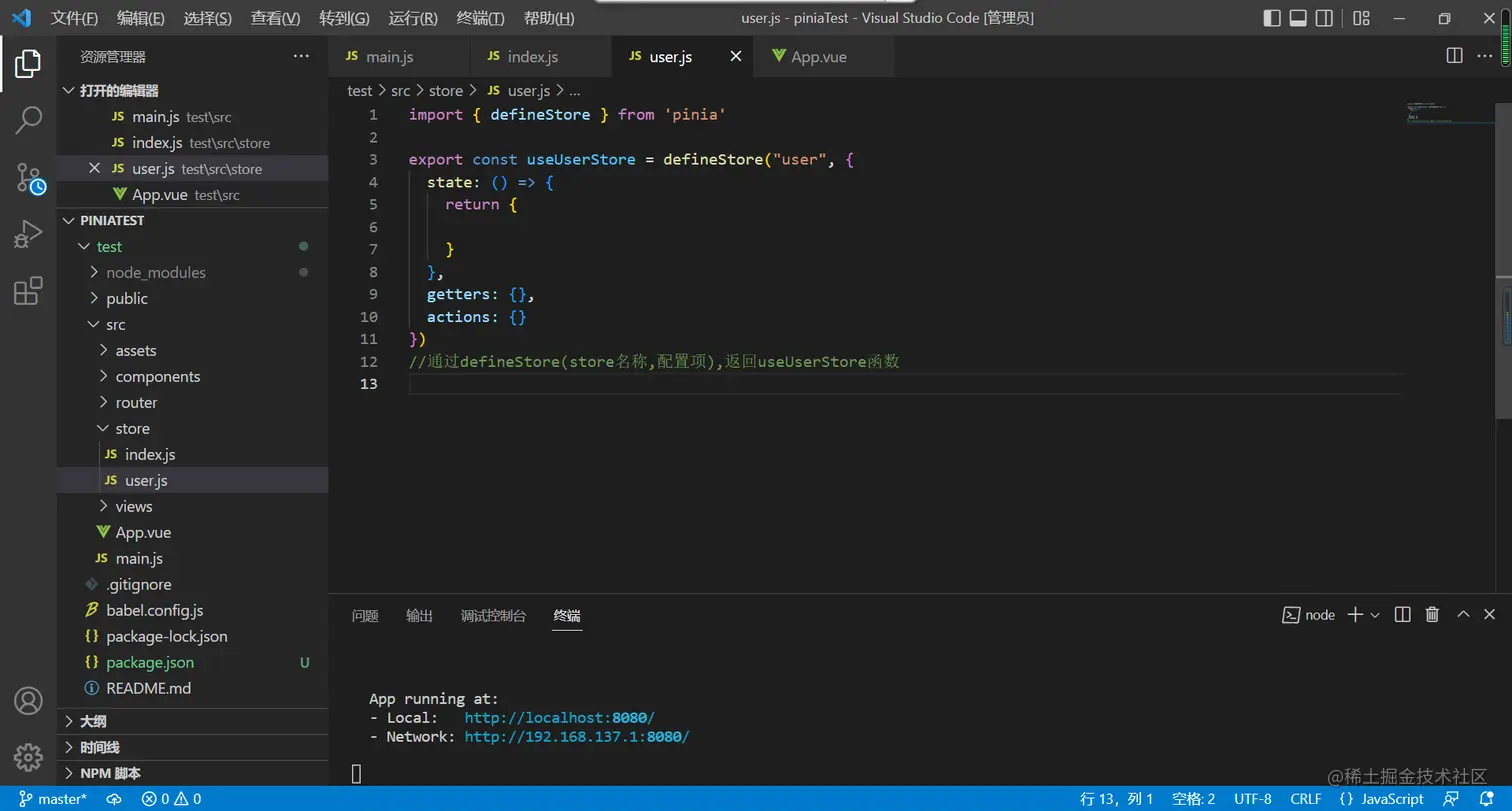Open the Explorer panel more actions ellipsis
The width and height of the screenshot is (1512, 811).
pos(301,57)
